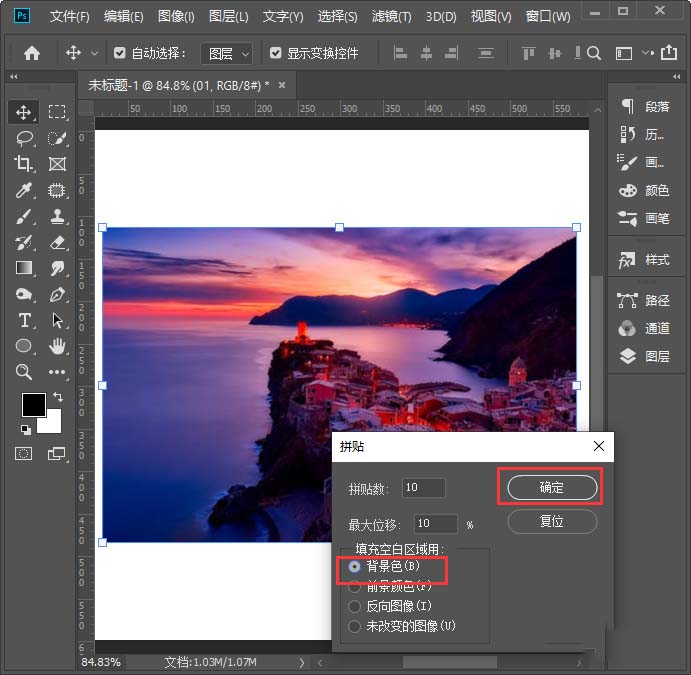Select the Eraser tool
Screen dimensions: 691x675
[x=57, y=242]
